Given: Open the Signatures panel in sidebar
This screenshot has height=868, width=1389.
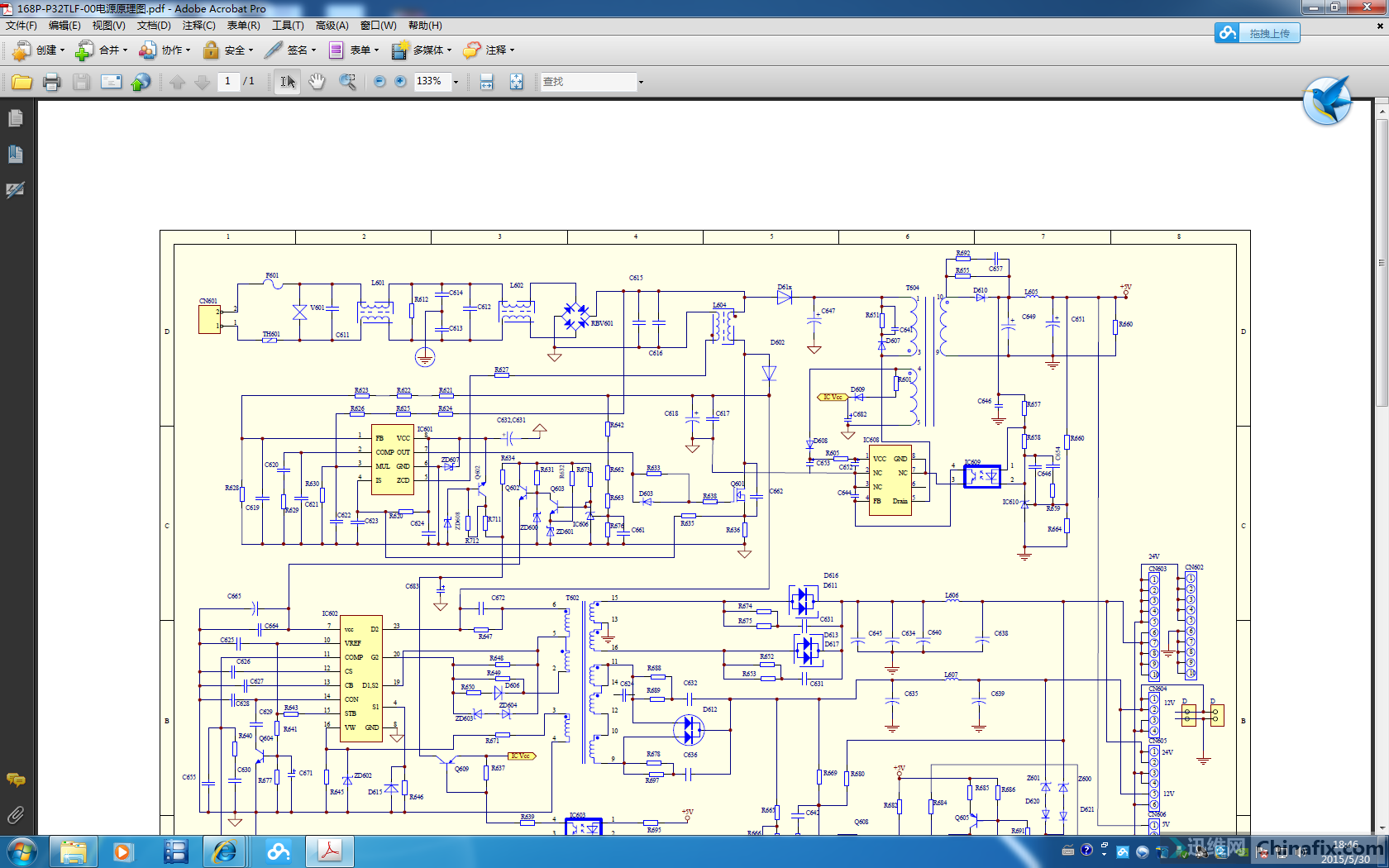Looking at the screenshot, I should tap(16, 190).
